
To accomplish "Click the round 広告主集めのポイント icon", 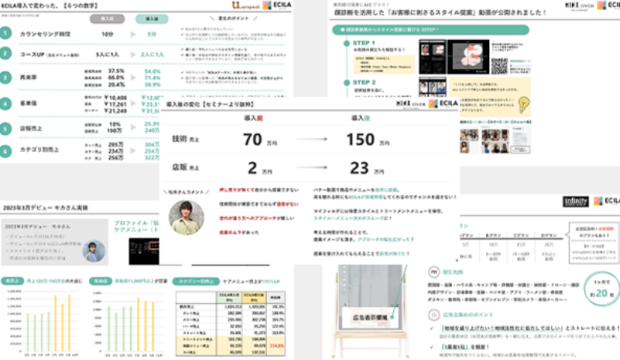I will [x=434, y=315].
